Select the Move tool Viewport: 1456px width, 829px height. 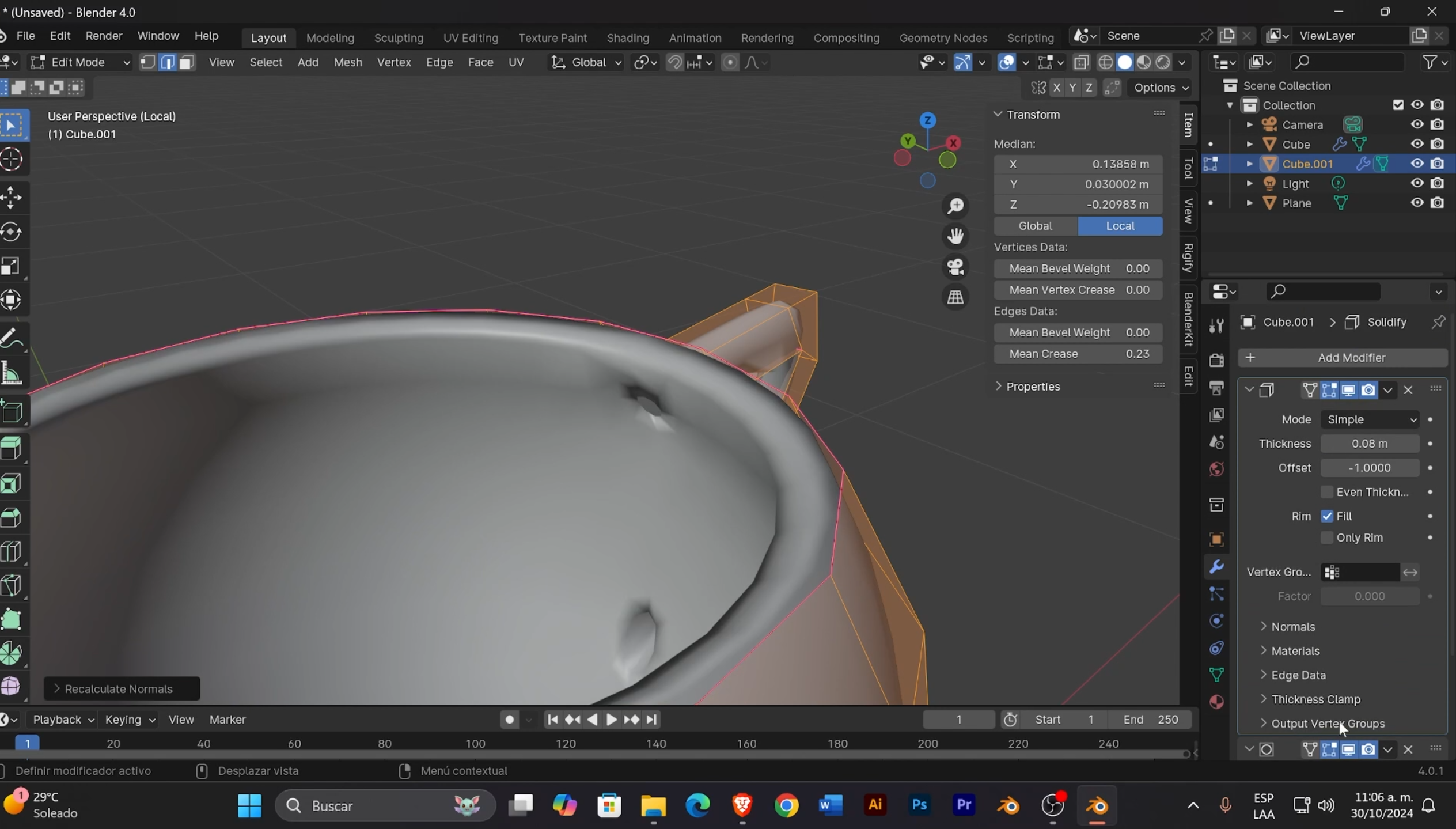tap(12, 198)
